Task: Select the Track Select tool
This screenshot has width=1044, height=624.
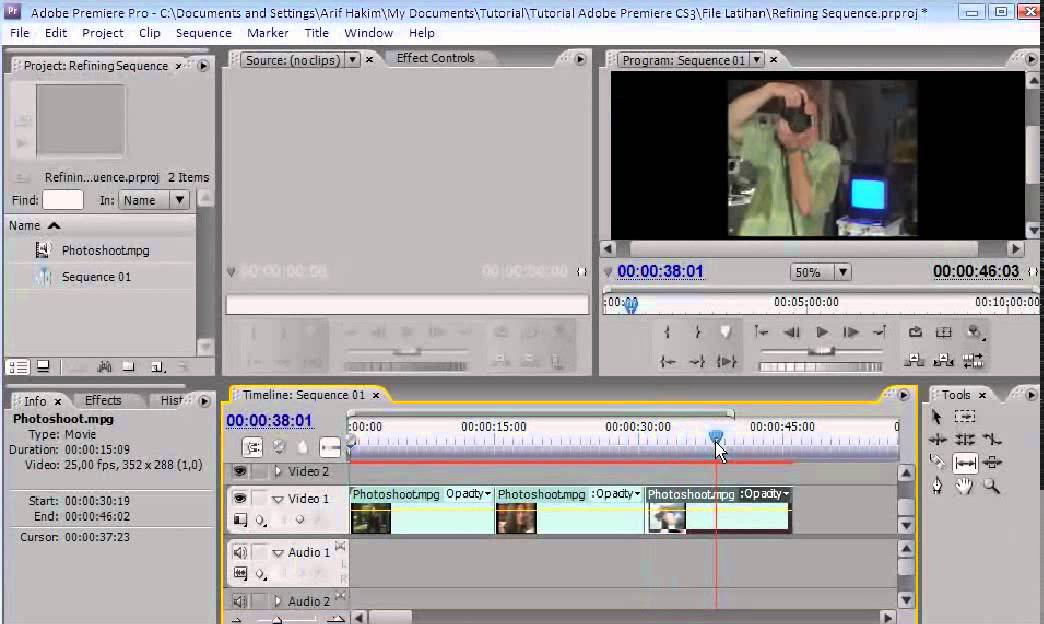Action: pos(964,417)
